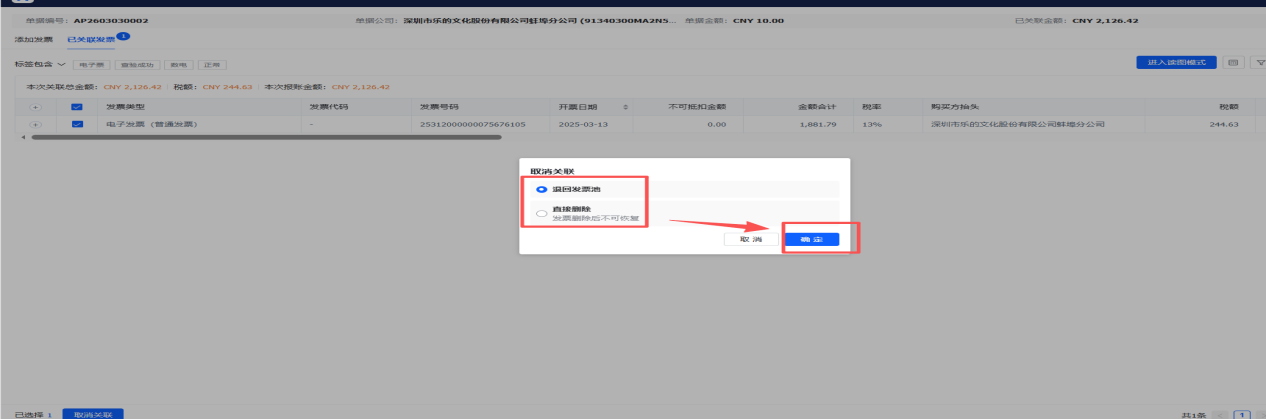Open the 已关联发票 tab
The image size is (1266, 419).
pyautogui.click(x=91, y=39)
